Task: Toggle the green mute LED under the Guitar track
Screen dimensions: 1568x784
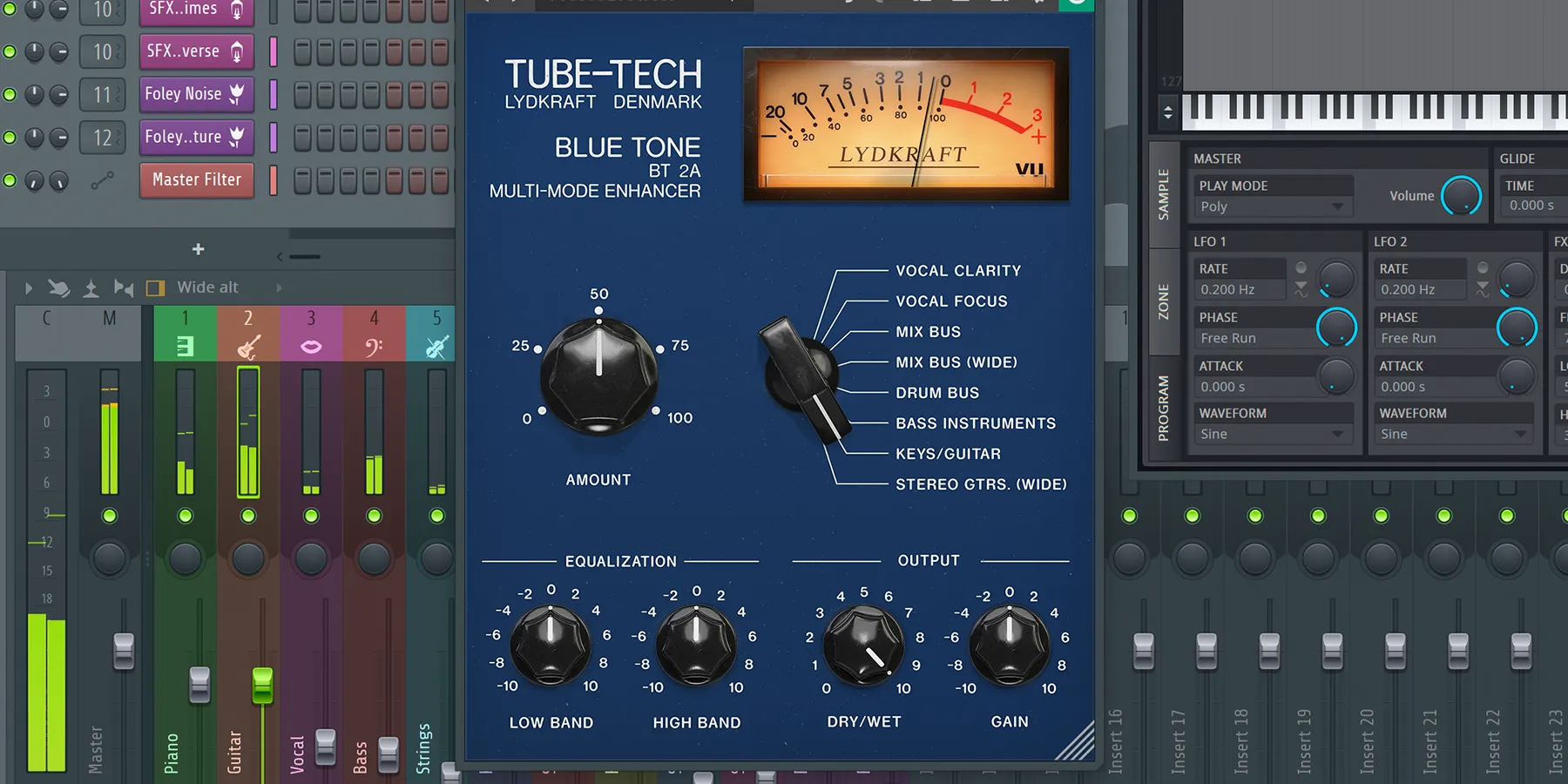Action: [248, 515]
